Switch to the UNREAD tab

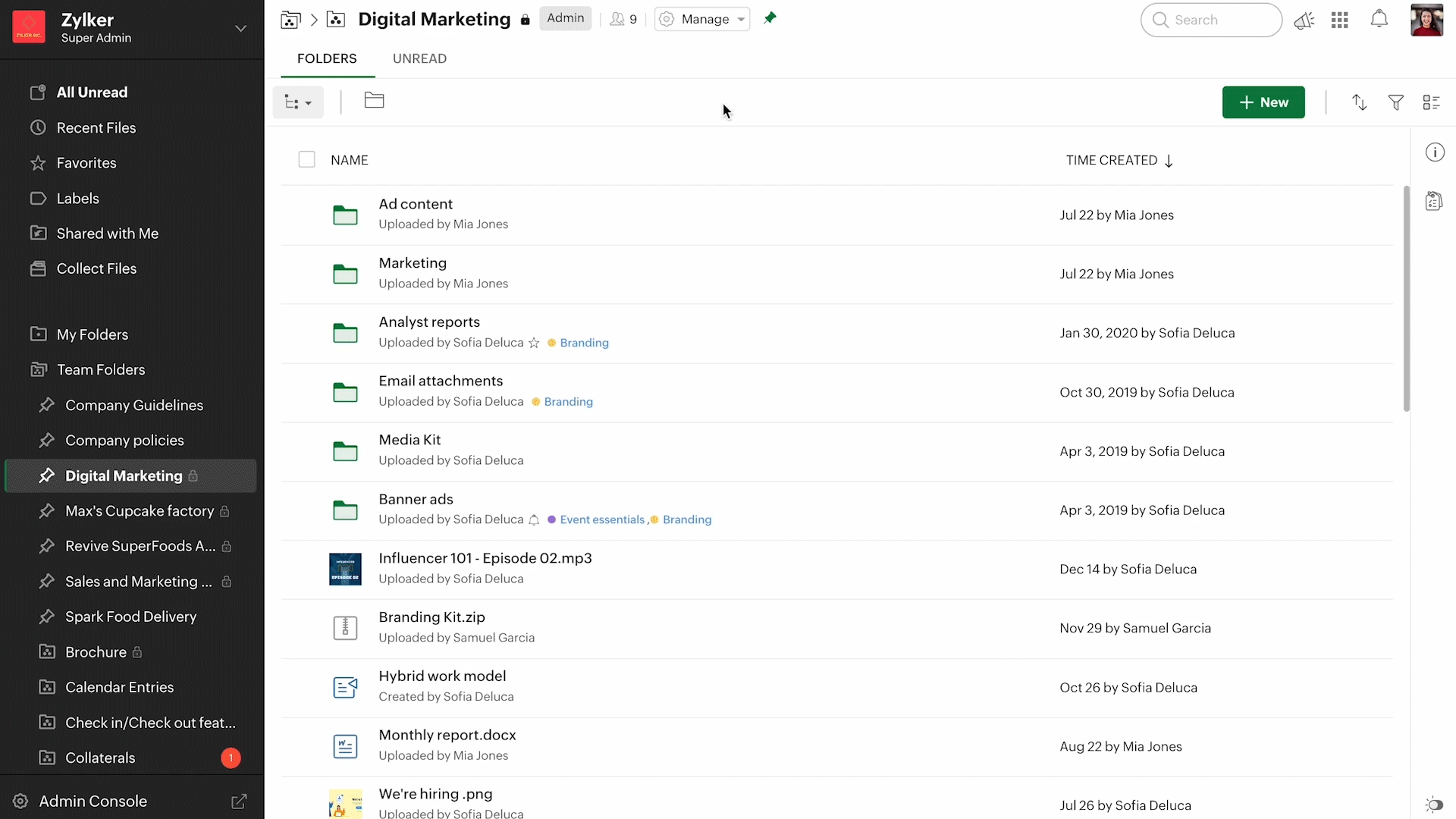click(419, 58)
